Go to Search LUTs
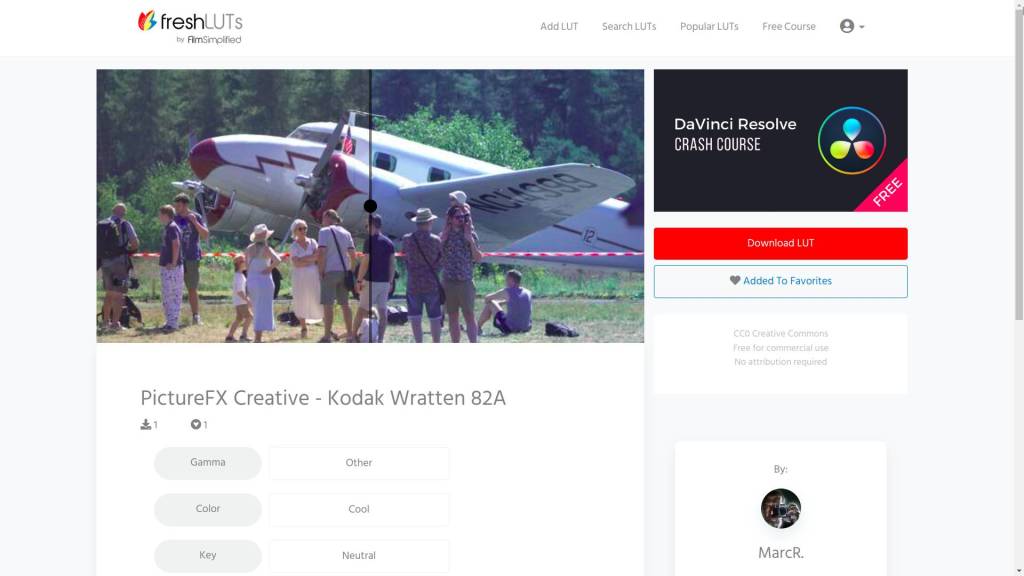The width and height of the screenshot is (1024, 576). point(629,27)
